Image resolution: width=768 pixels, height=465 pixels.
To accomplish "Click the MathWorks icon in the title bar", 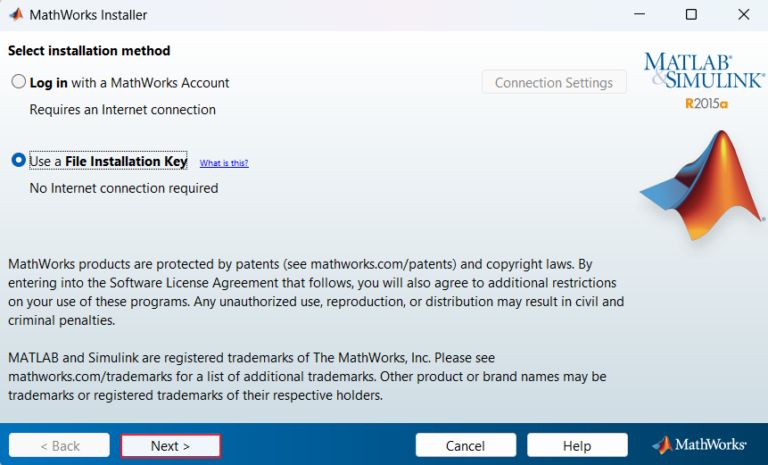I will (15, 15).
